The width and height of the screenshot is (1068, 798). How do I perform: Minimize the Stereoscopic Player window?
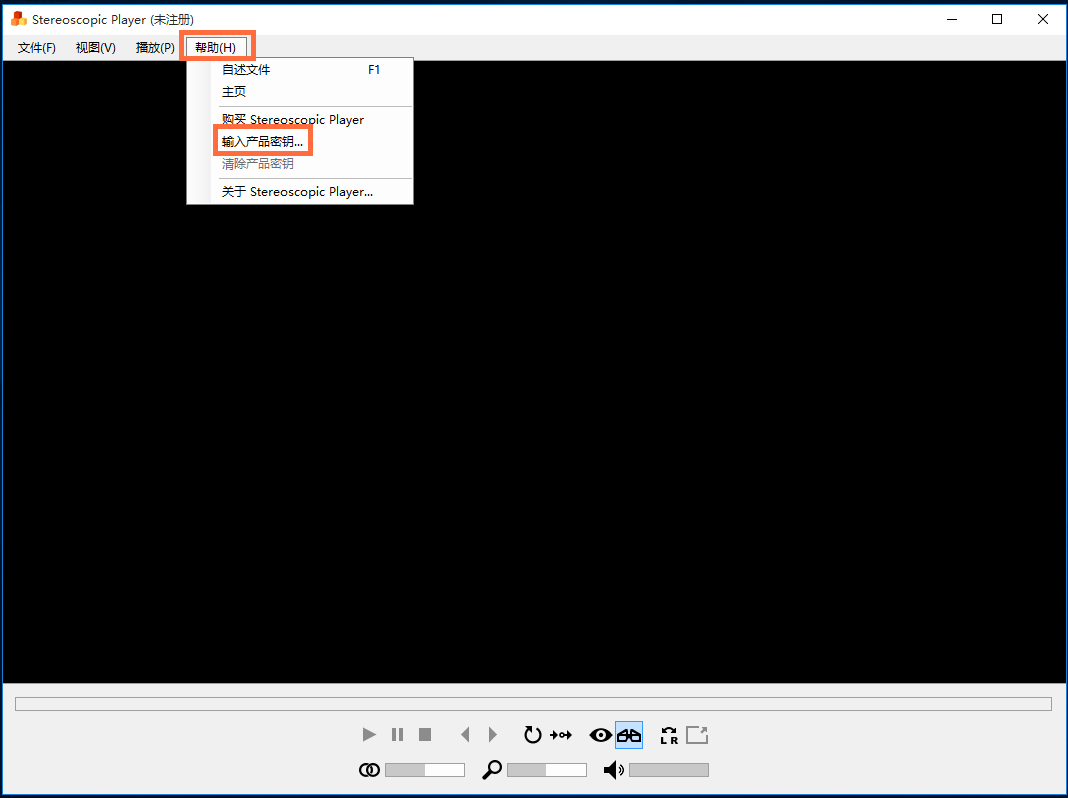952,19
